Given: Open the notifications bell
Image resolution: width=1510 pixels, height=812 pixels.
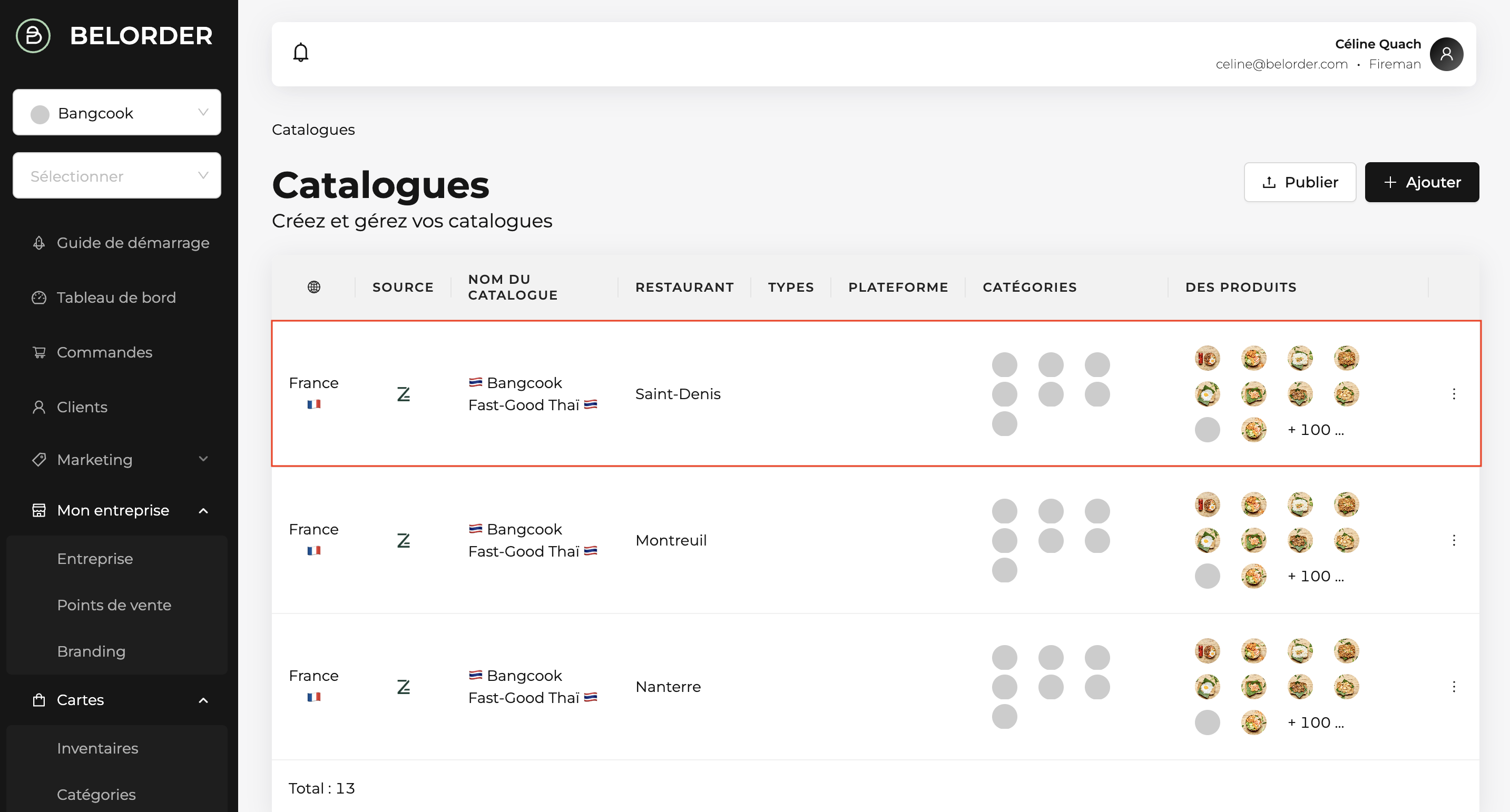Looking at the screenshot, I should [301, 53].
